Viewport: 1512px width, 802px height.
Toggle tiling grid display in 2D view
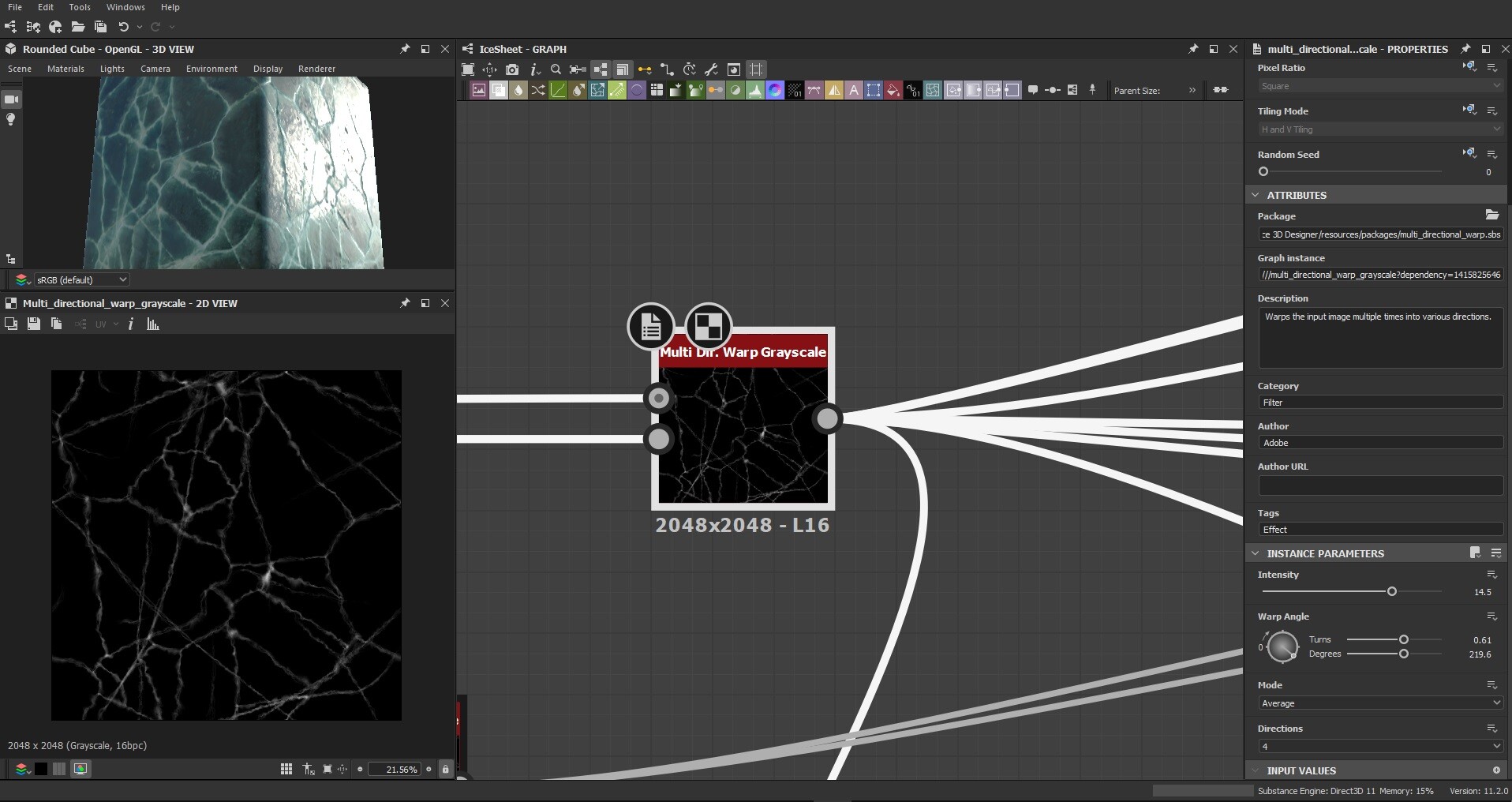click(286, 769)
